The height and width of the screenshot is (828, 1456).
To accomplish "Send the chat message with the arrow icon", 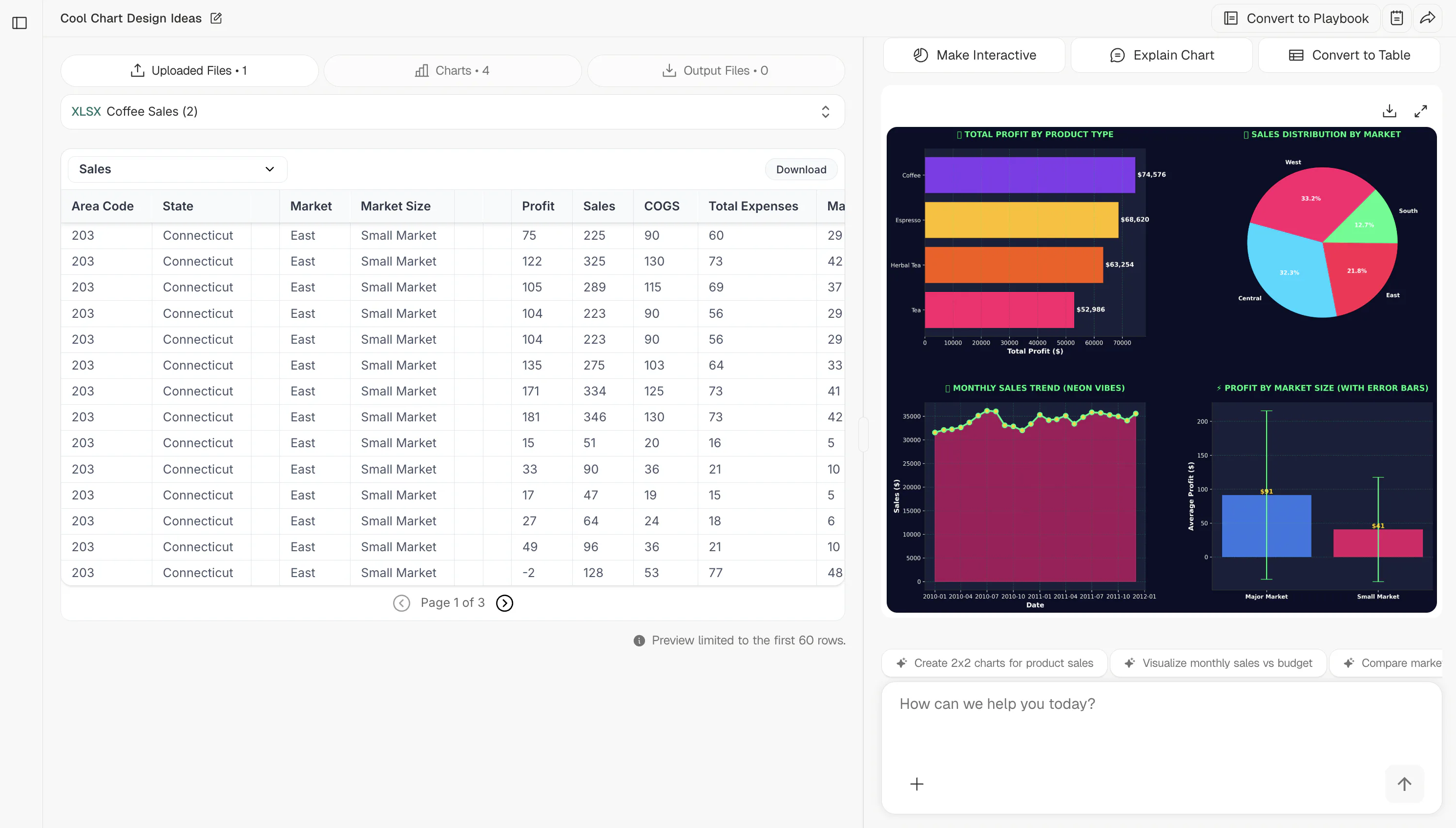I will tap(1404, 783).
